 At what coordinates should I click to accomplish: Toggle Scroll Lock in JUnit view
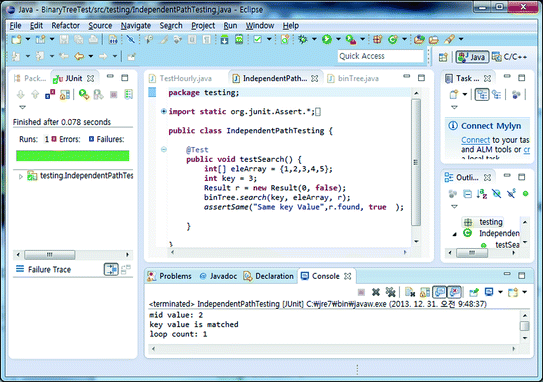[65, 94]
